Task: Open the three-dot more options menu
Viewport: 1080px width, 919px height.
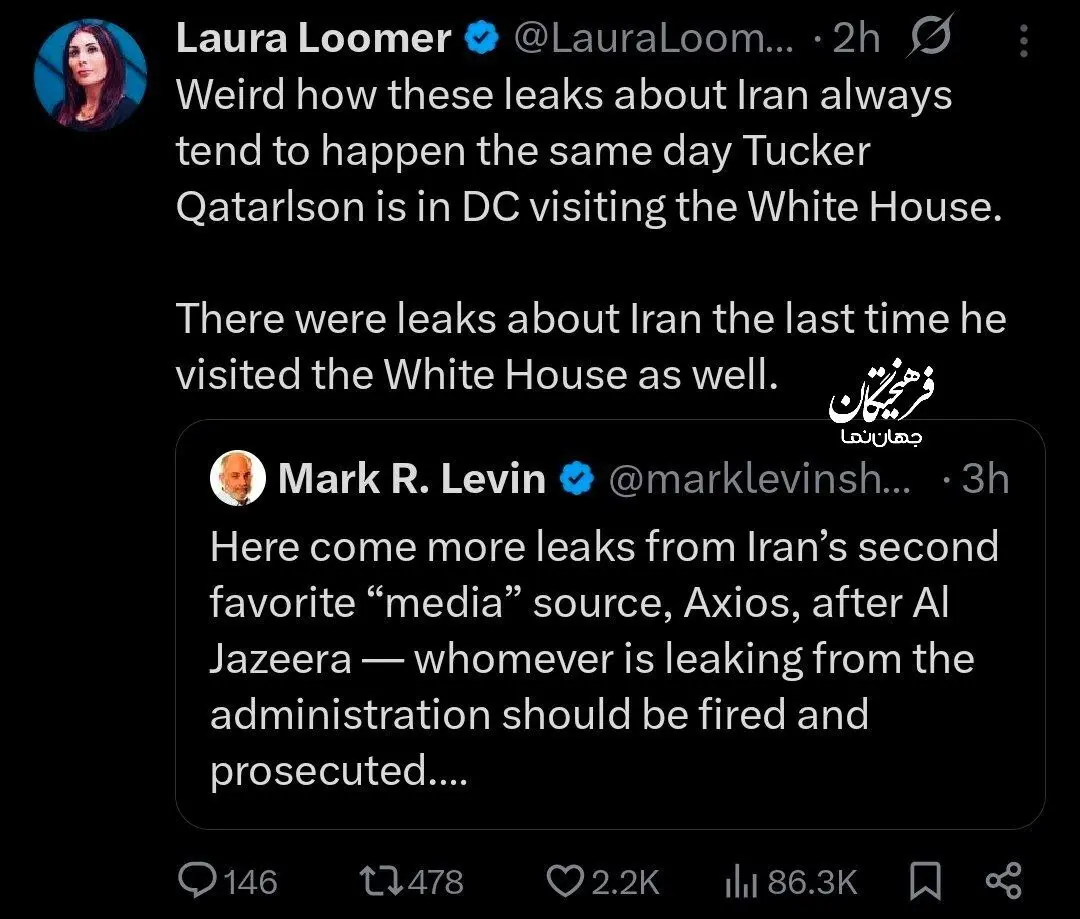Action: 1023,38
